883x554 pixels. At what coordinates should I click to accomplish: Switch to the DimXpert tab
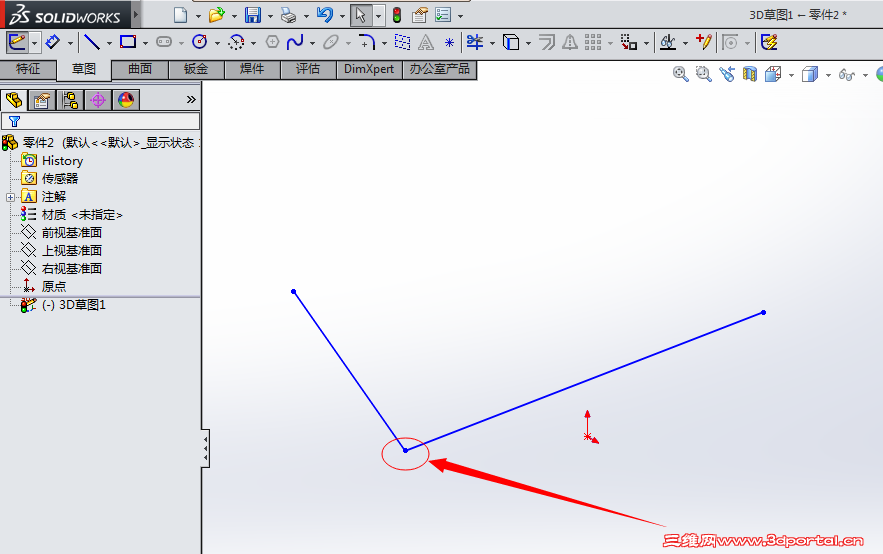pos(369,69)
